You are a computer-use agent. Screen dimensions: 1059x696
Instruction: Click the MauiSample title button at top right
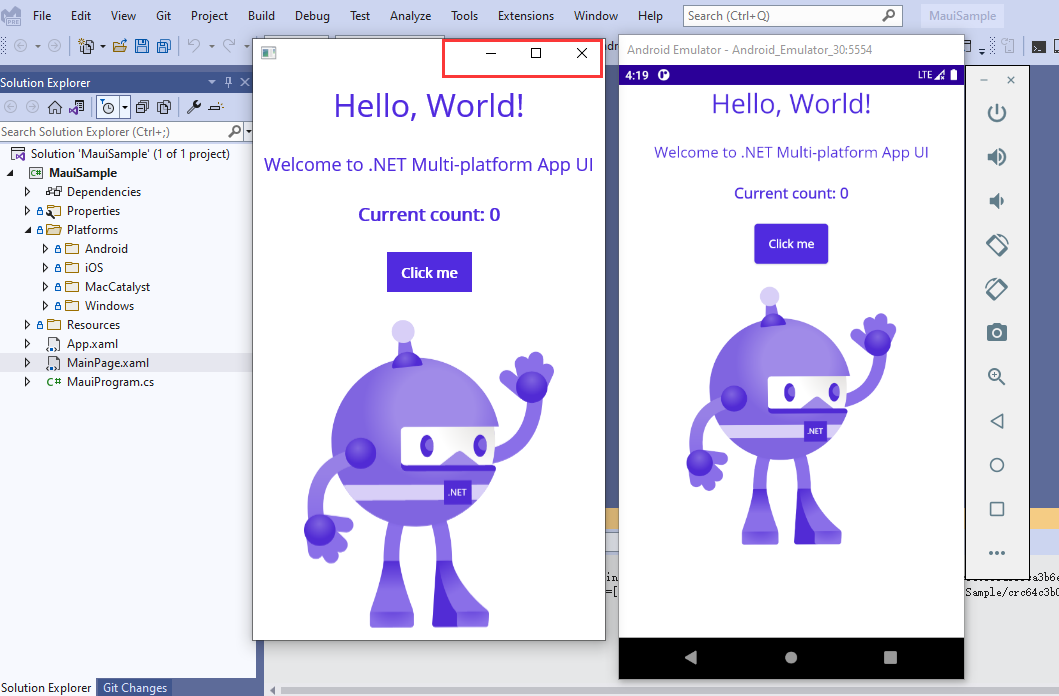pos(962,16)
